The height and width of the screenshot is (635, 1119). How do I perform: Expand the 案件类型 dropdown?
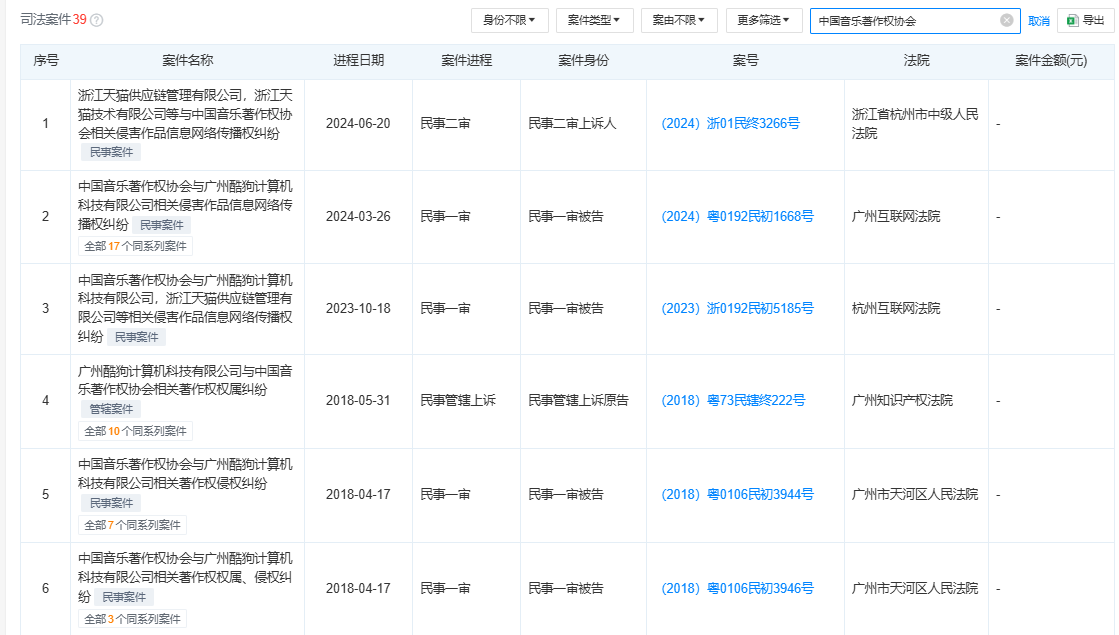594,20
